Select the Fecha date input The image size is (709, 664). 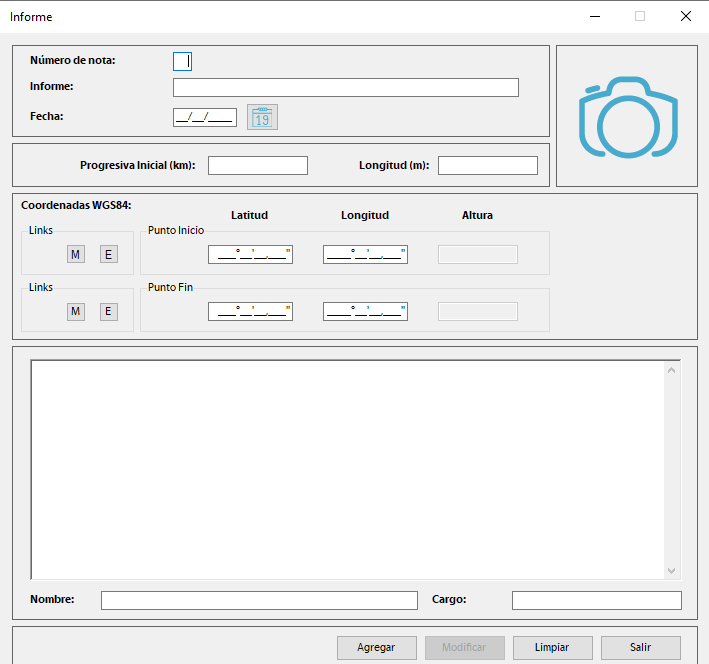point(204,117)
